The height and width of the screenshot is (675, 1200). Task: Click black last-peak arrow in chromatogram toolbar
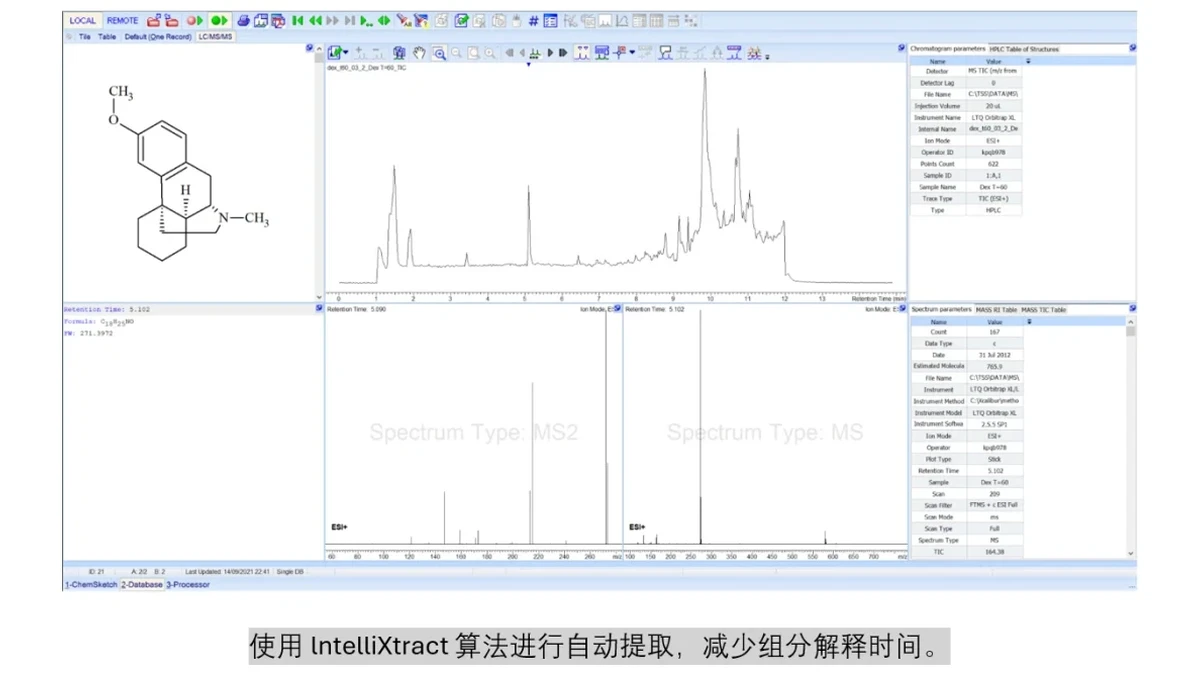point(563,52)
